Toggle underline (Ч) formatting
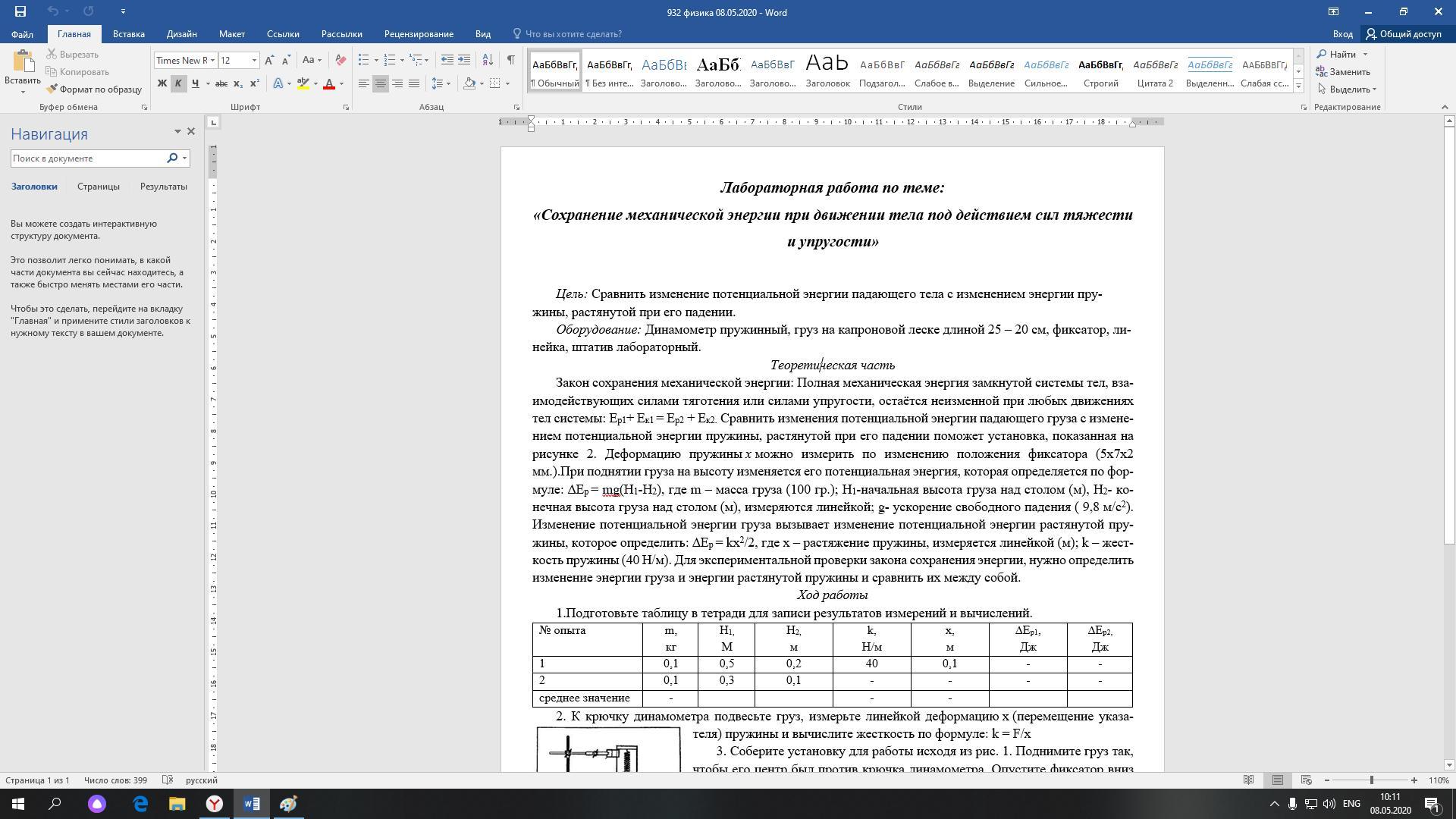Viewport: 1456px width, 819px height. pyautogui.click(x=195, y=83)
